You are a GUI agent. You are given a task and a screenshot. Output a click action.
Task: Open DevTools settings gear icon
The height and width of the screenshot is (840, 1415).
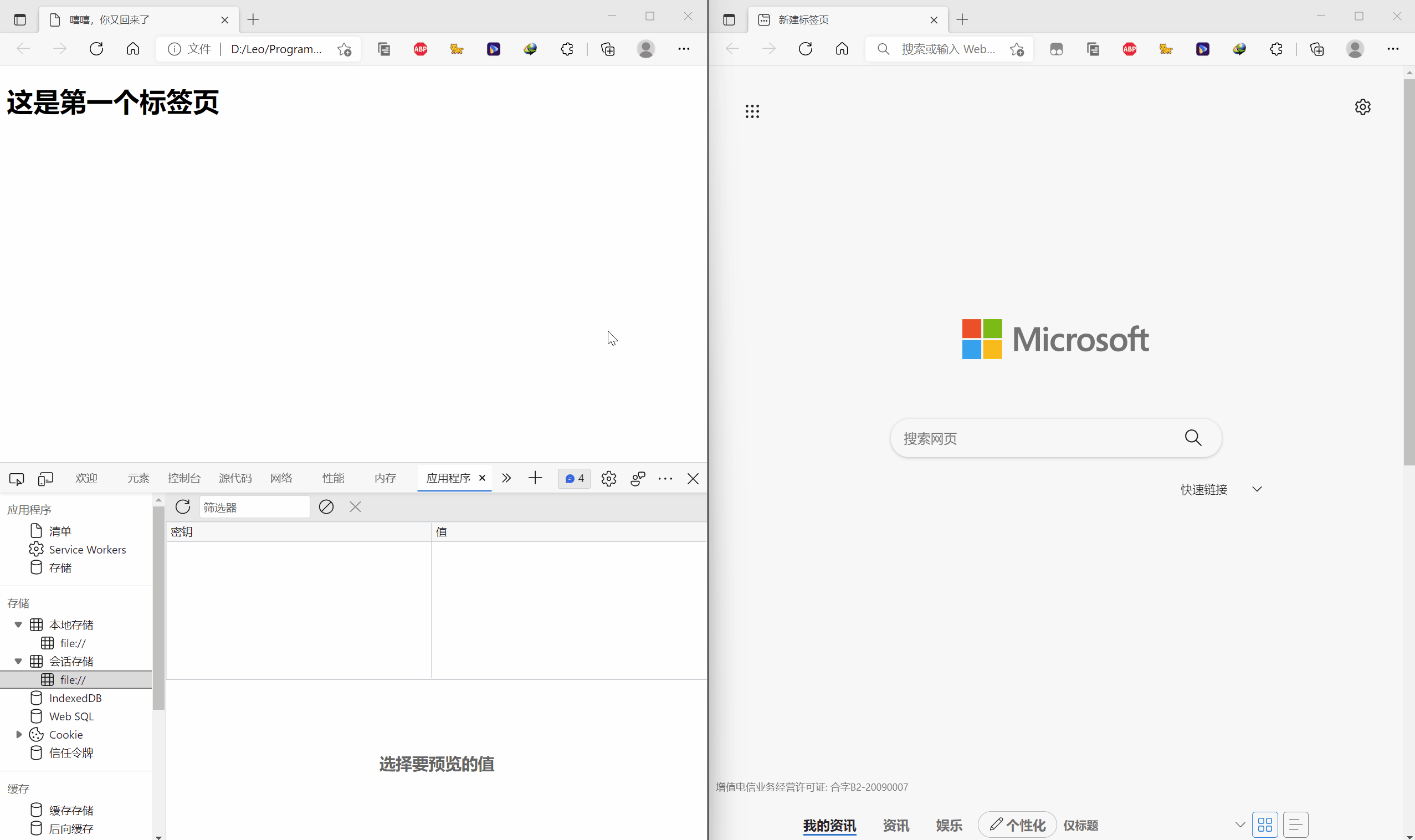click(608, 478)
